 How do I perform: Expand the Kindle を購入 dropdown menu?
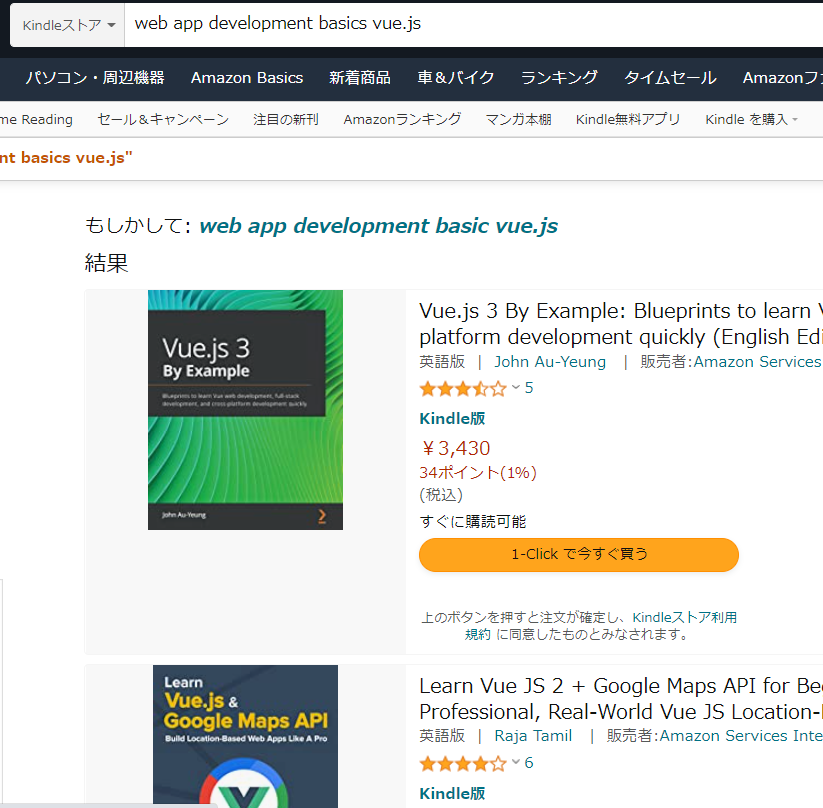(751, 120)
